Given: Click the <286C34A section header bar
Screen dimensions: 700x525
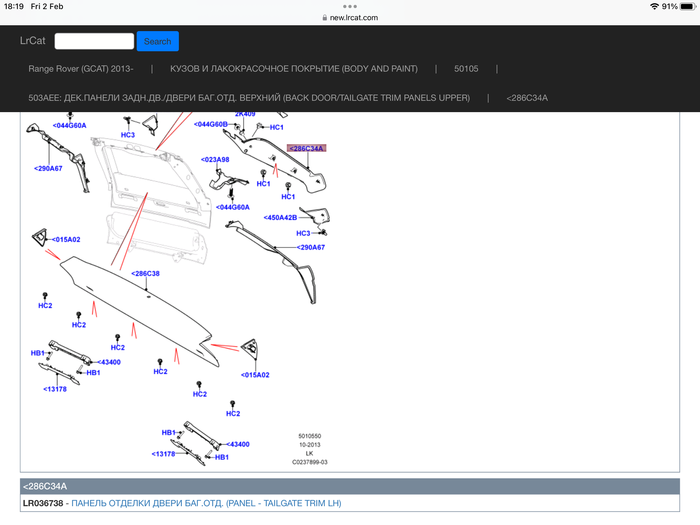Looking at the screenshot, I should pyautogui.click(x=350, y=486).
